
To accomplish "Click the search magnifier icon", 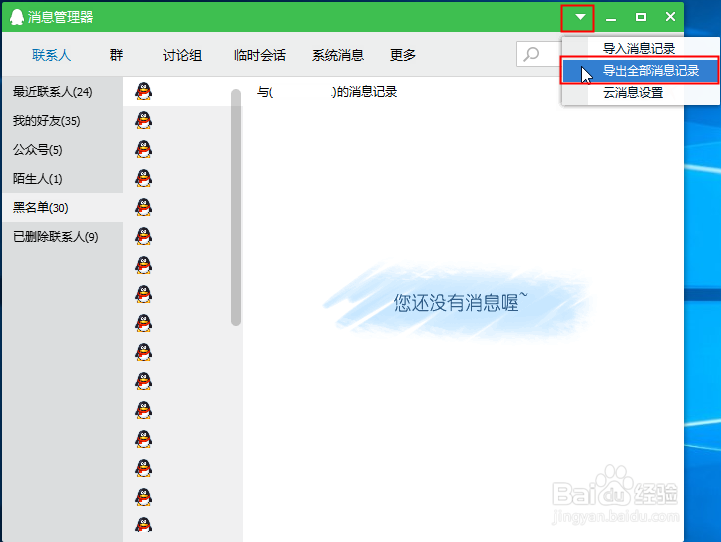I will click(x=531, y=54).
